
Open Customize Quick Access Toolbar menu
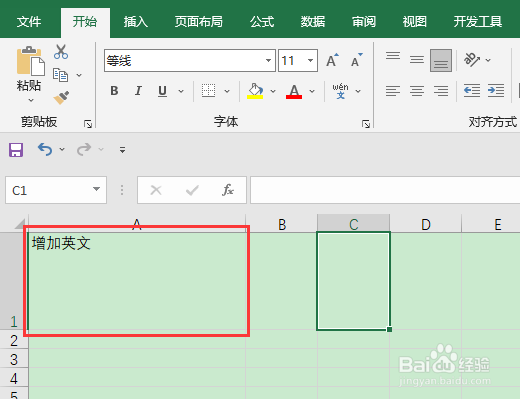tap(122, 150)
